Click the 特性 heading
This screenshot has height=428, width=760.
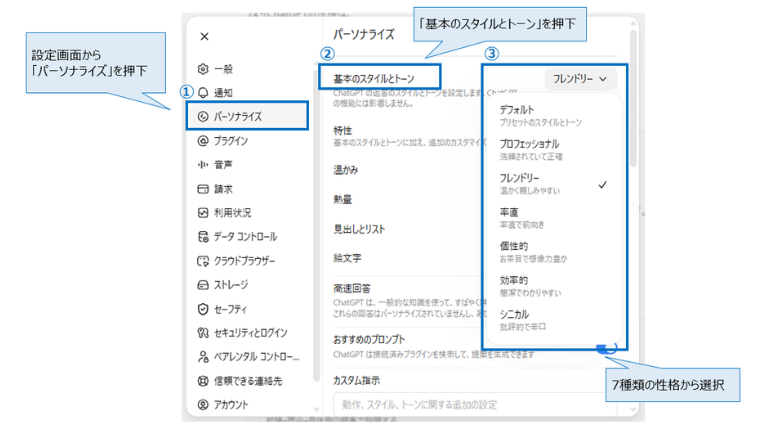pos(343,130)
